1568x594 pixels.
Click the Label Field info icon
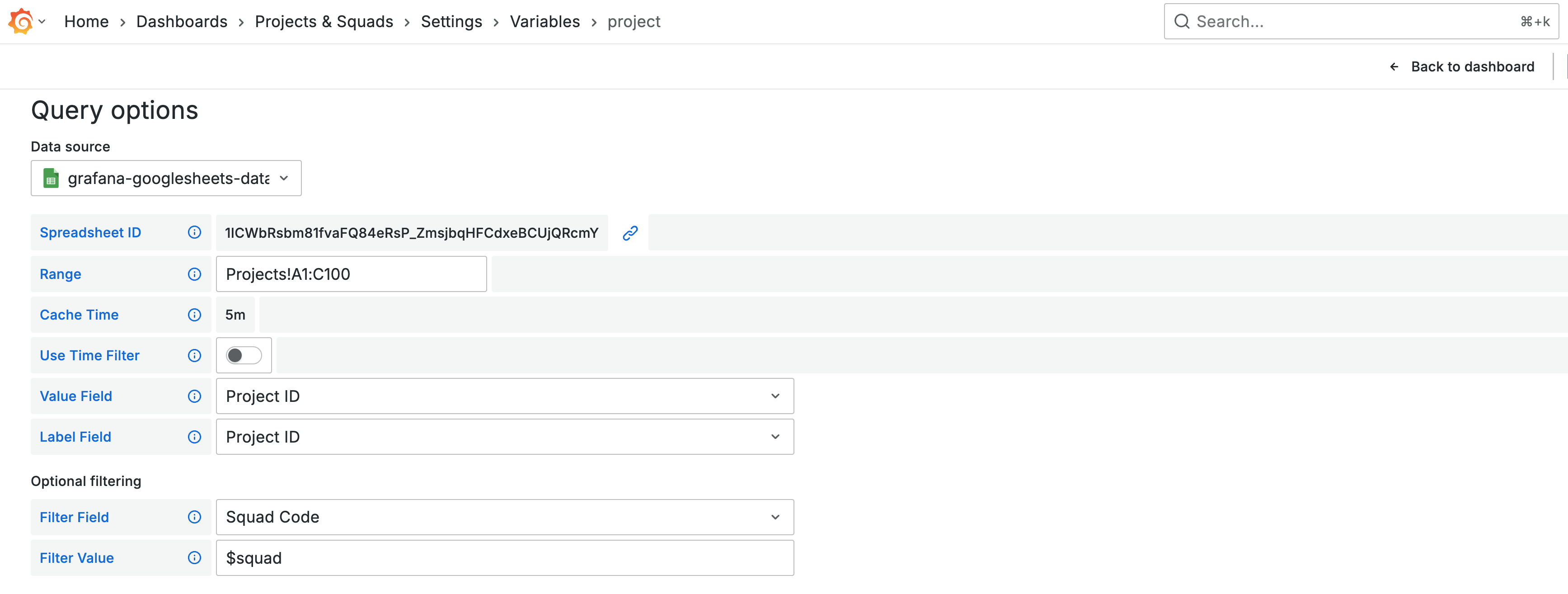coord(194,437)
